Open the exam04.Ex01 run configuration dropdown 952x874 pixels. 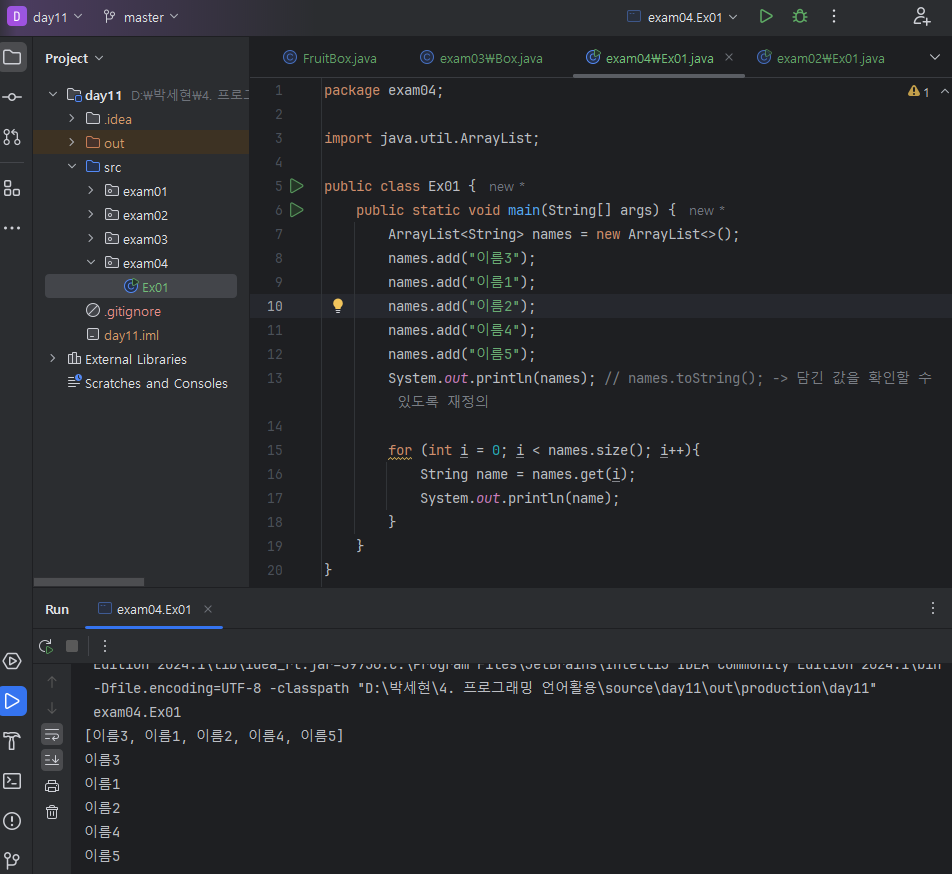tap(682, 17)
